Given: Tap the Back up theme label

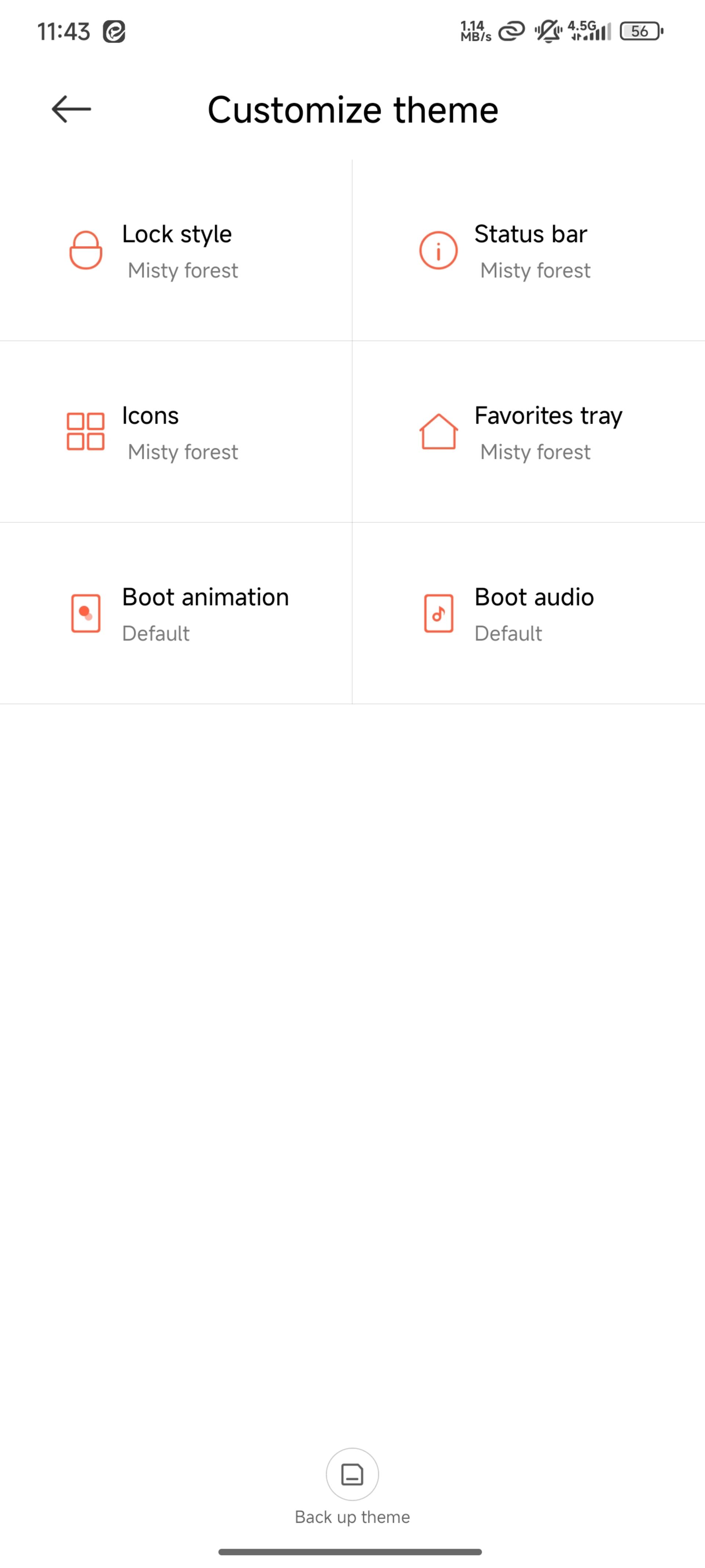Looking at the screenshot, I should 352,1517.
